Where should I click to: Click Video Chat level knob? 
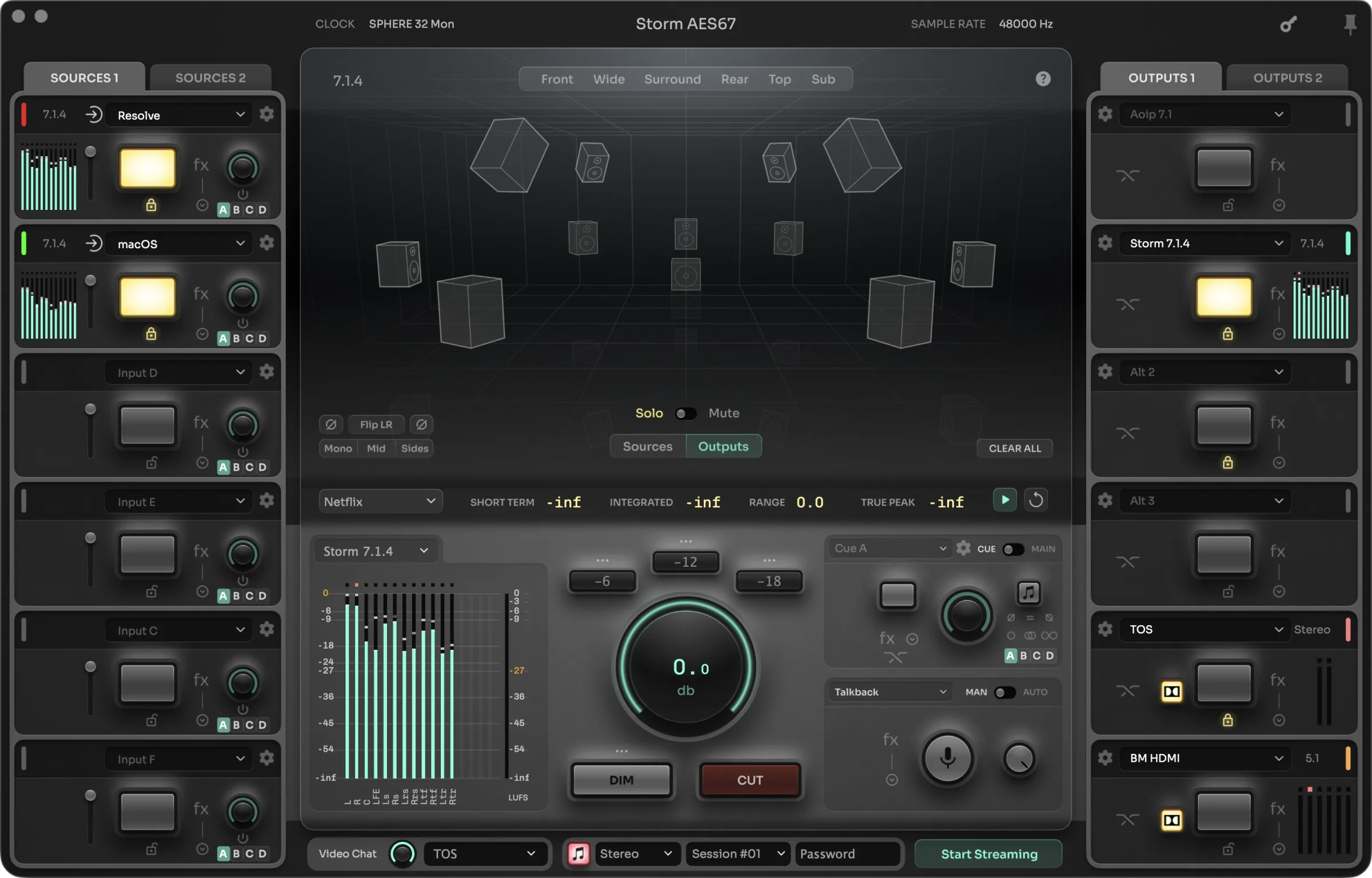point(402,854)
